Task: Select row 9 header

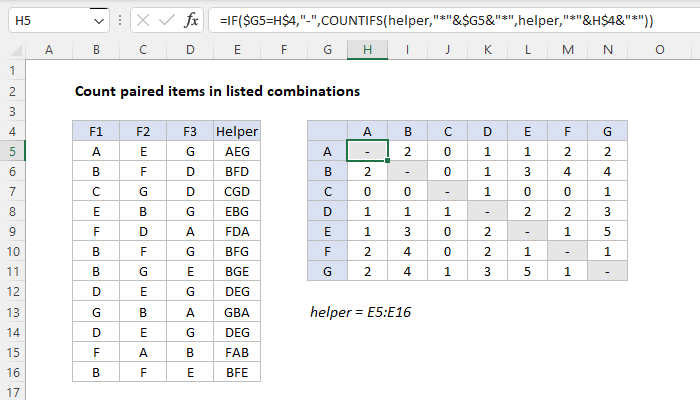Action: [12, 232]
